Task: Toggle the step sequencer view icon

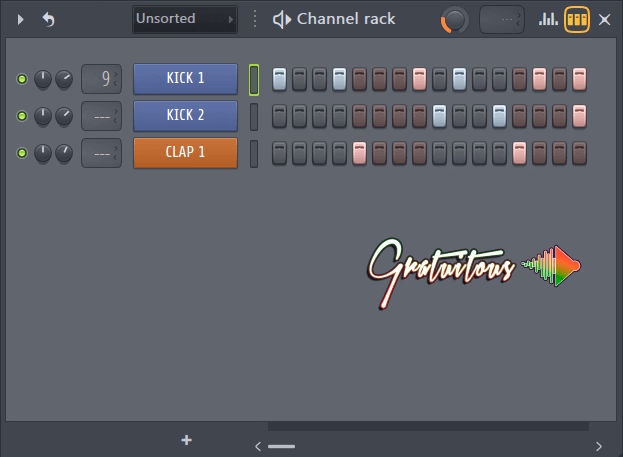Action: pyautogui.click(x=577, y=19)
